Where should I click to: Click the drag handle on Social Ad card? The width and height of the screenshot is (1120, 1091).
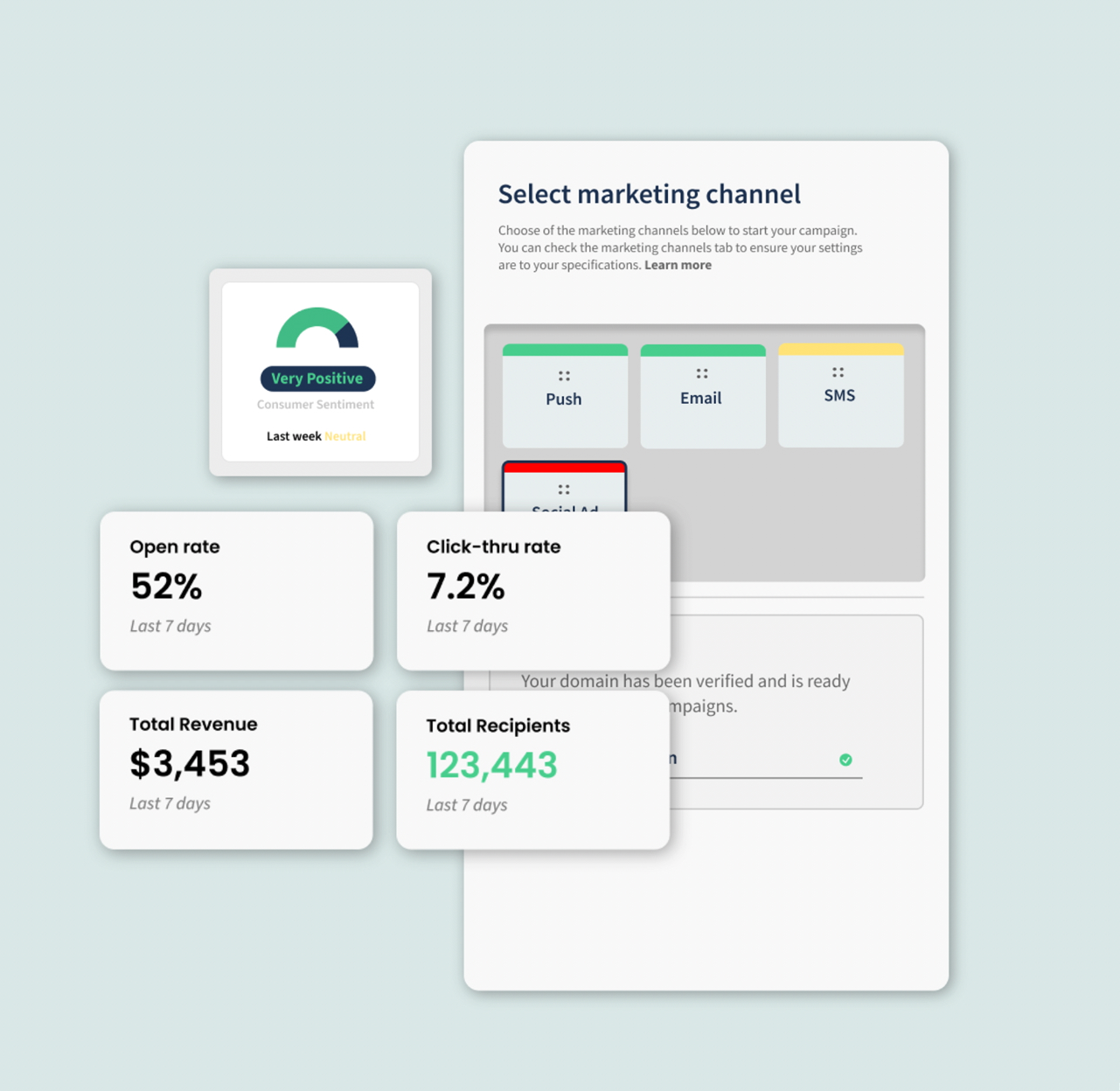564,490
